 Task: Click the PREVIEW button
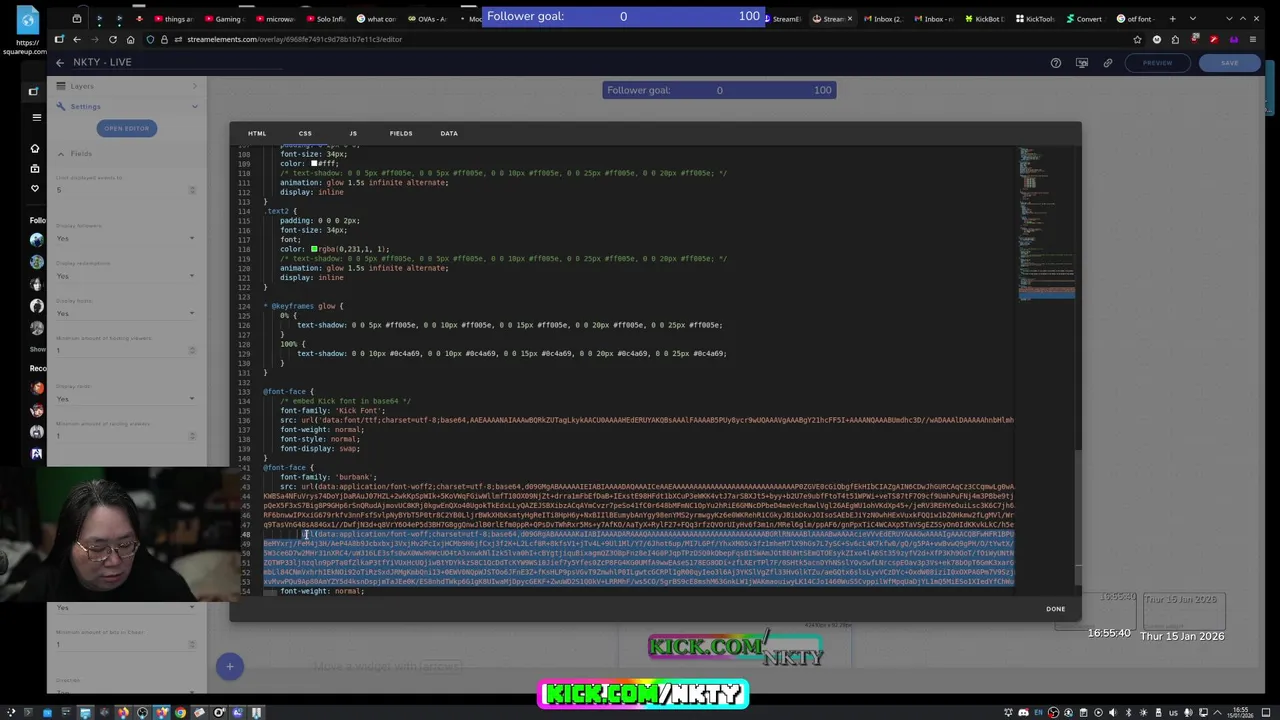click(1157, 62)
